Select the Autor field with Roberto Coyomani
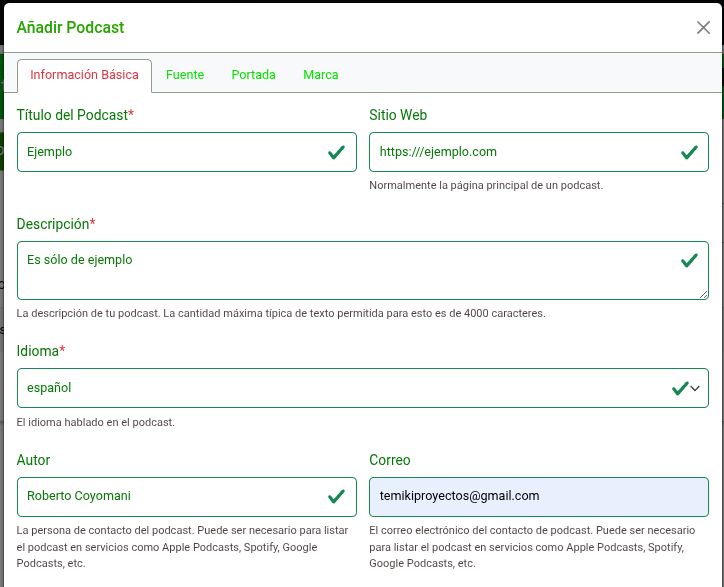724x587 pixels. pyautogui.click(x=170, y=496)
